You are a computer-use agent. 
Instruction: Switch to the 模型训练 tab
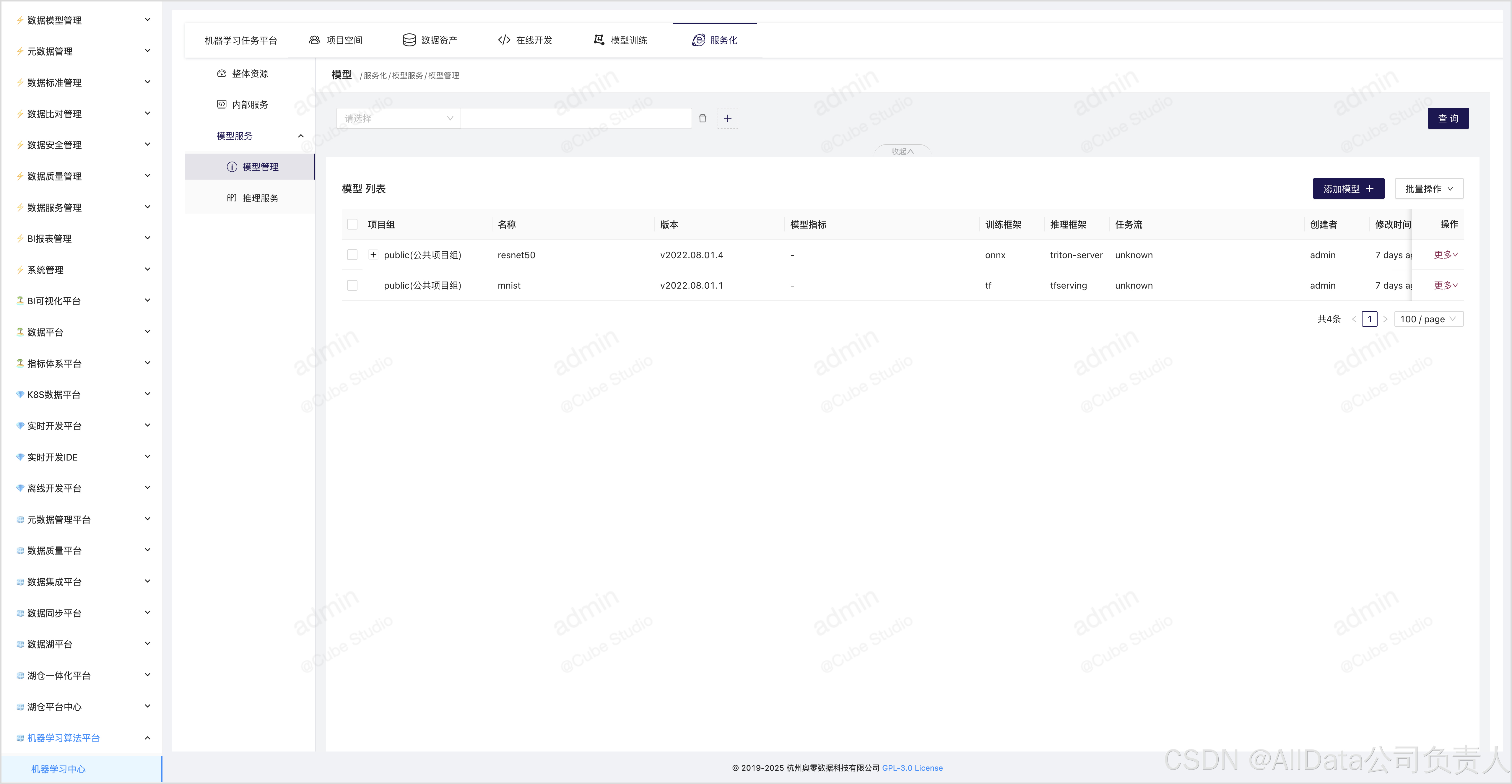(620, 40)
